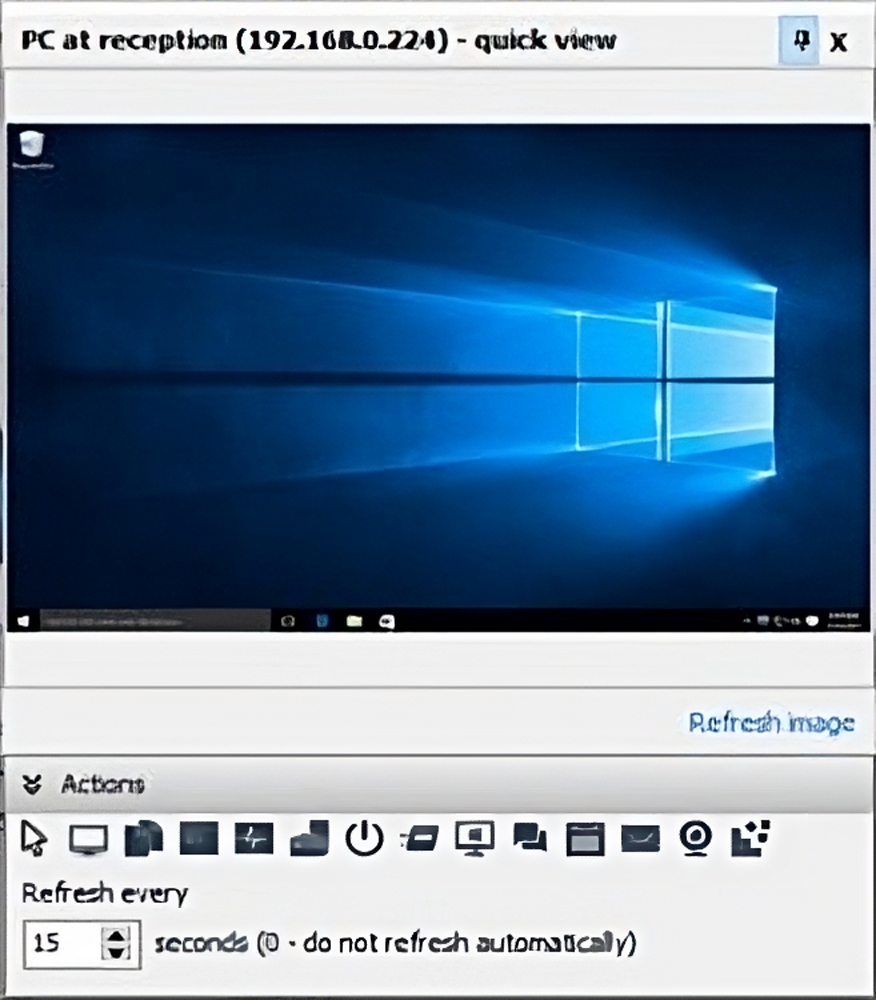This screenshot has width=876, height=1000.
Task: Click the dark terminal square icon
Action: (x=198, y=837)
